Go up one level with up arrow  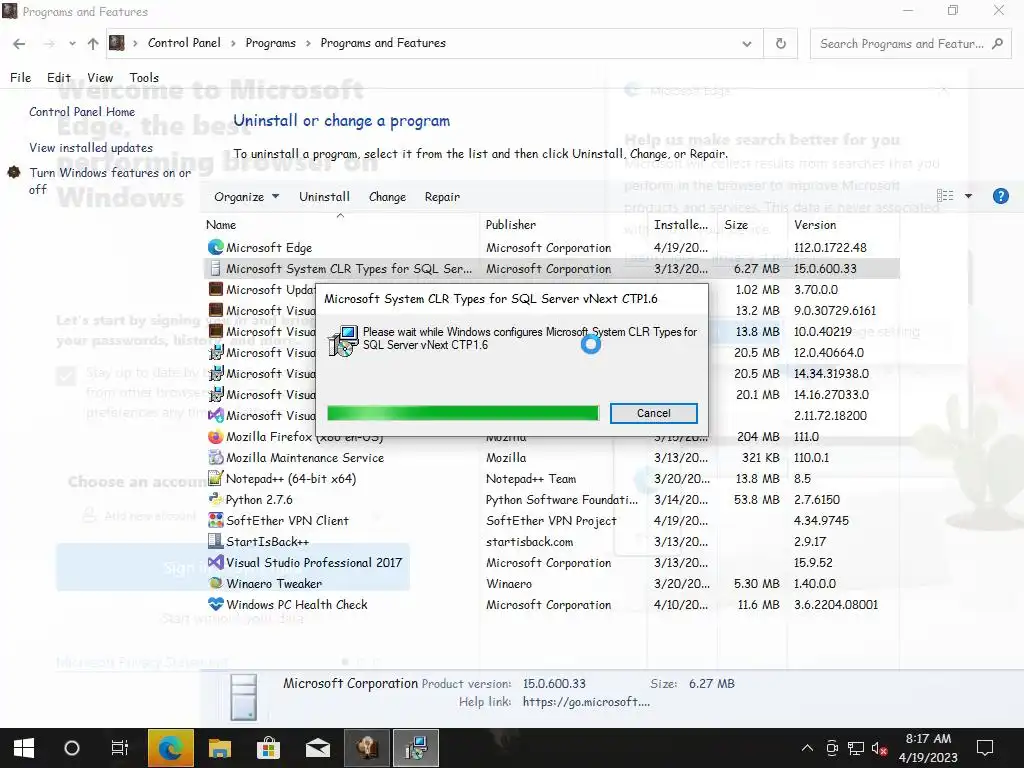coord(93,44)
